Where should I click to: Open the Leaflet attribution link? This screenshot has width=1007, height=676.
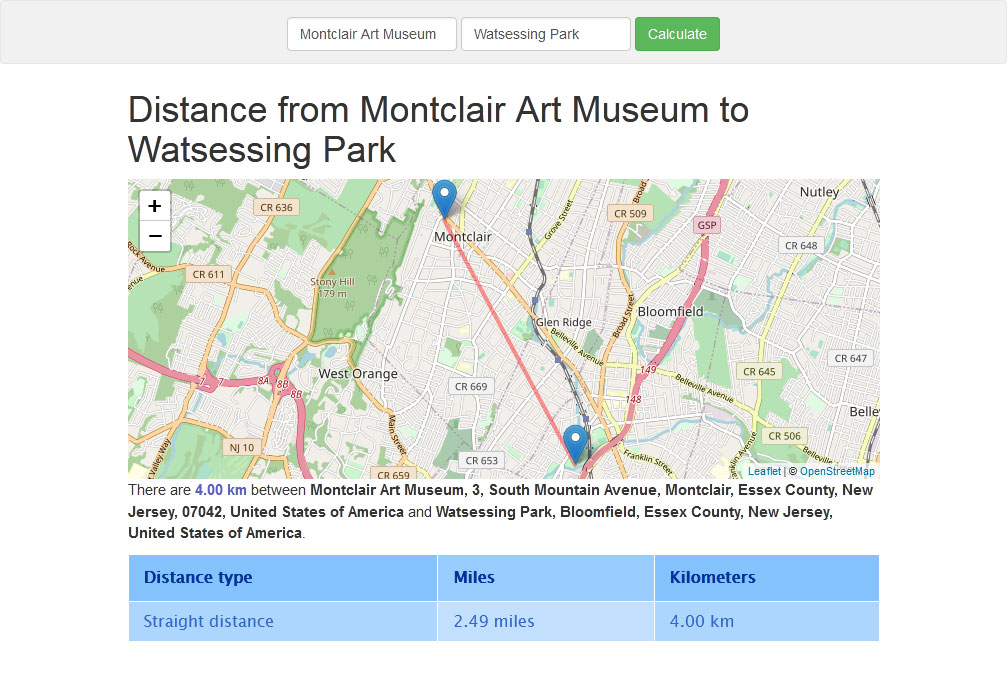(x=764, y=471)
